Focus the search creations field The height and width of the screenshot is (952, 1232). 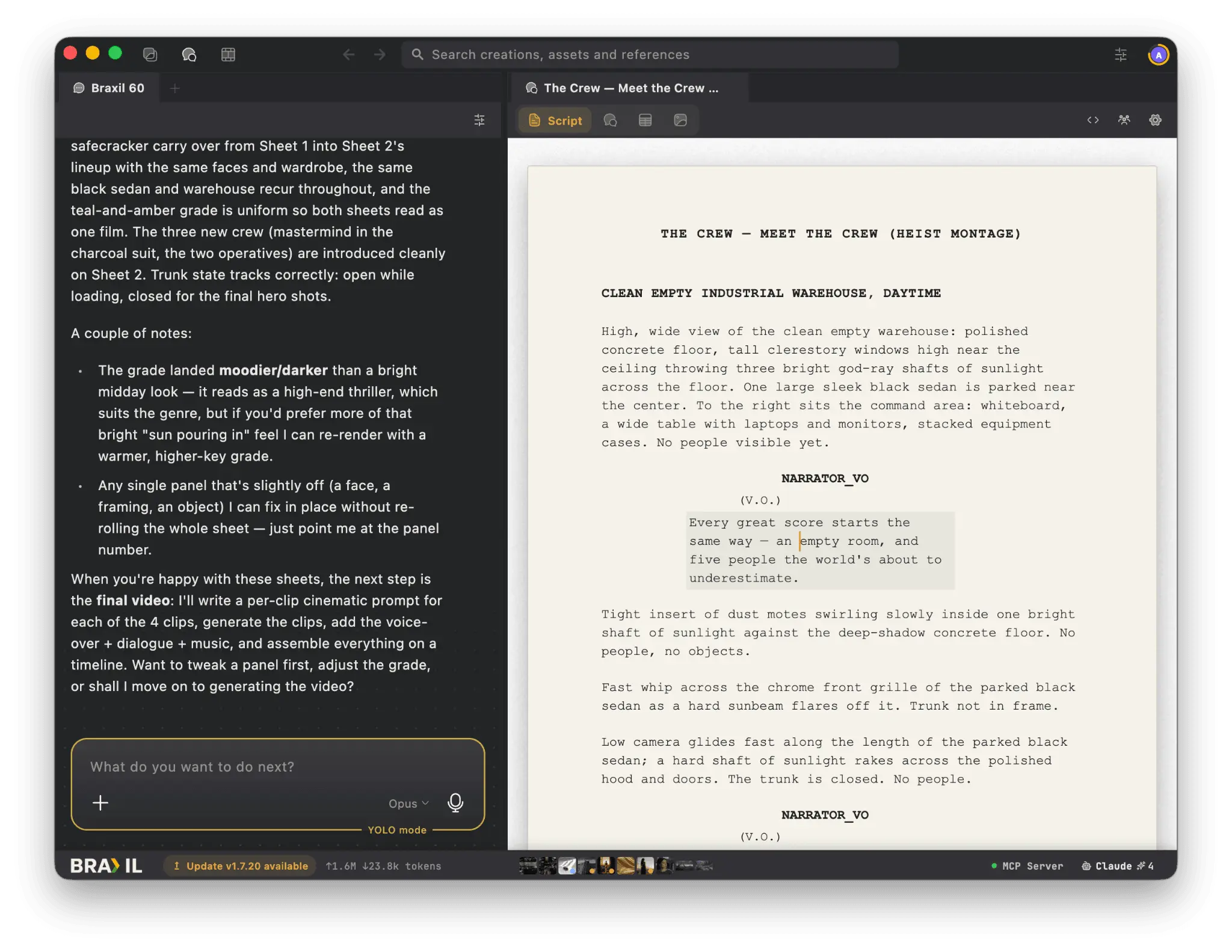point(650,55)
